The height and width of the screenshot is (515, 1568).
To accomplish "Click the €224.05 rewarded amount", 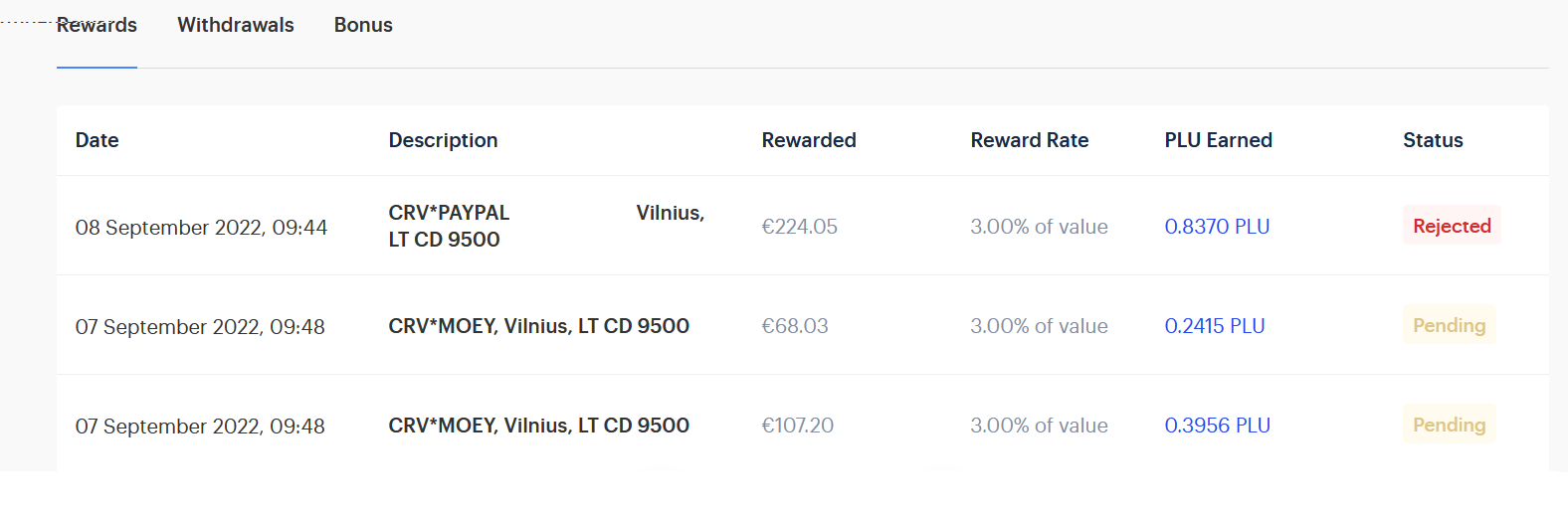I will [800, 227].
